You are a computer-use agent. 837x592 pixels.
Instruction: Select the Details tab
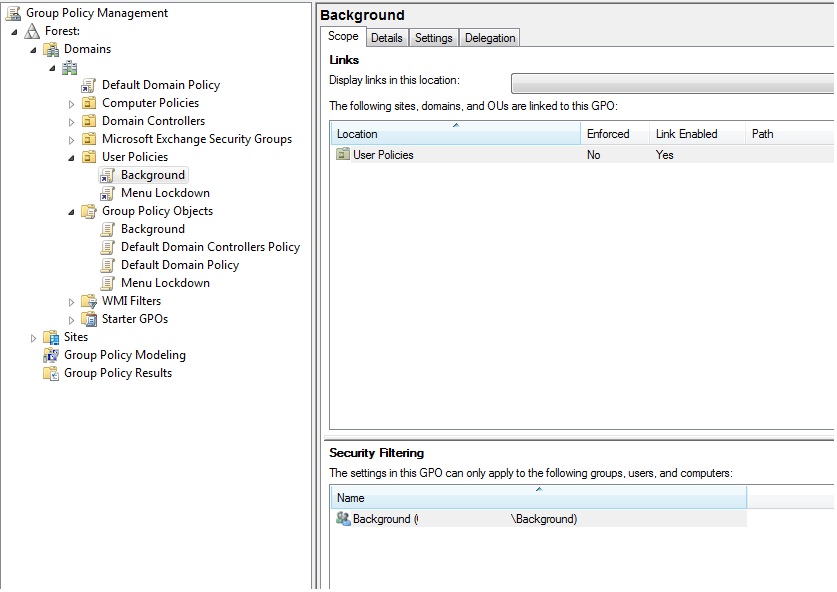387,37
